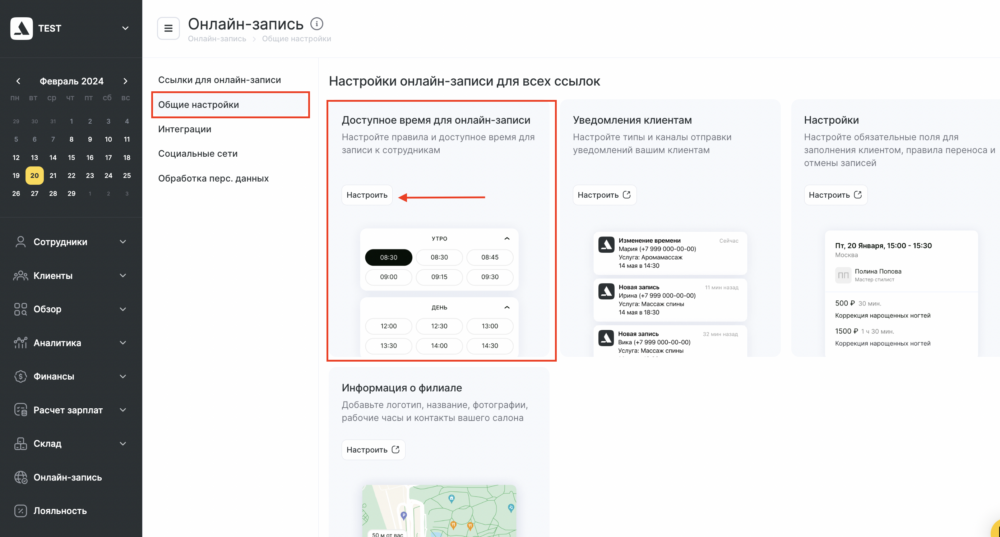Screen dimensions: 1000x537
Task: Expand the Склад sidebar section
Action: [x=123, y=444]
